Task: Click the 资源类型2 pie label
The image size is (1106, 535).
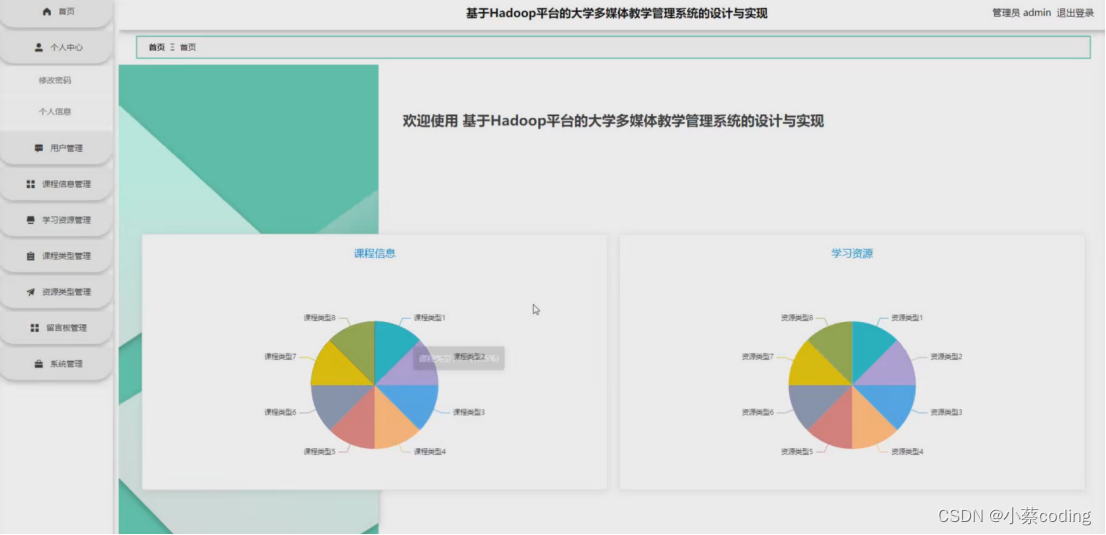Action: point(947,356)
